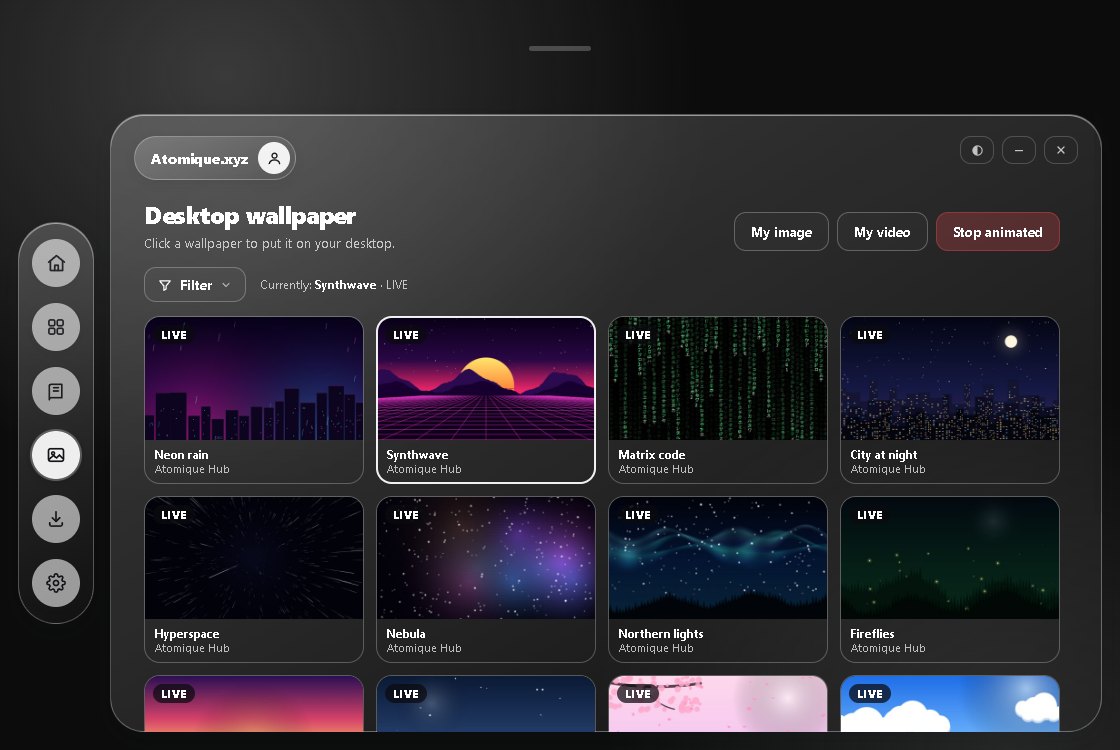Open the notes sidebar icon
This screenshot has height=750, width=1120.
56,391
